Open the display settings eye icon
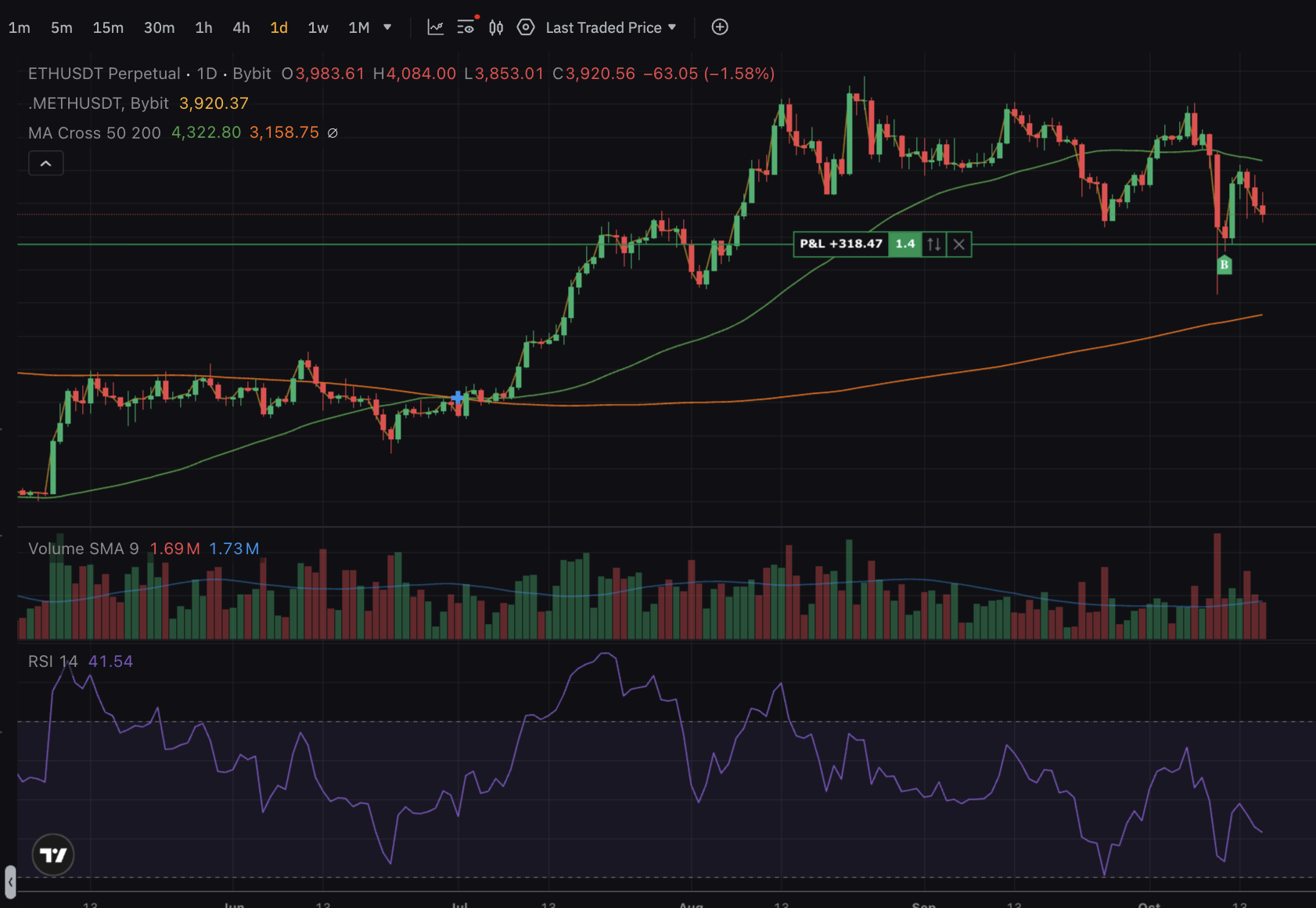The image size is (1316, 908). point(466,27)
